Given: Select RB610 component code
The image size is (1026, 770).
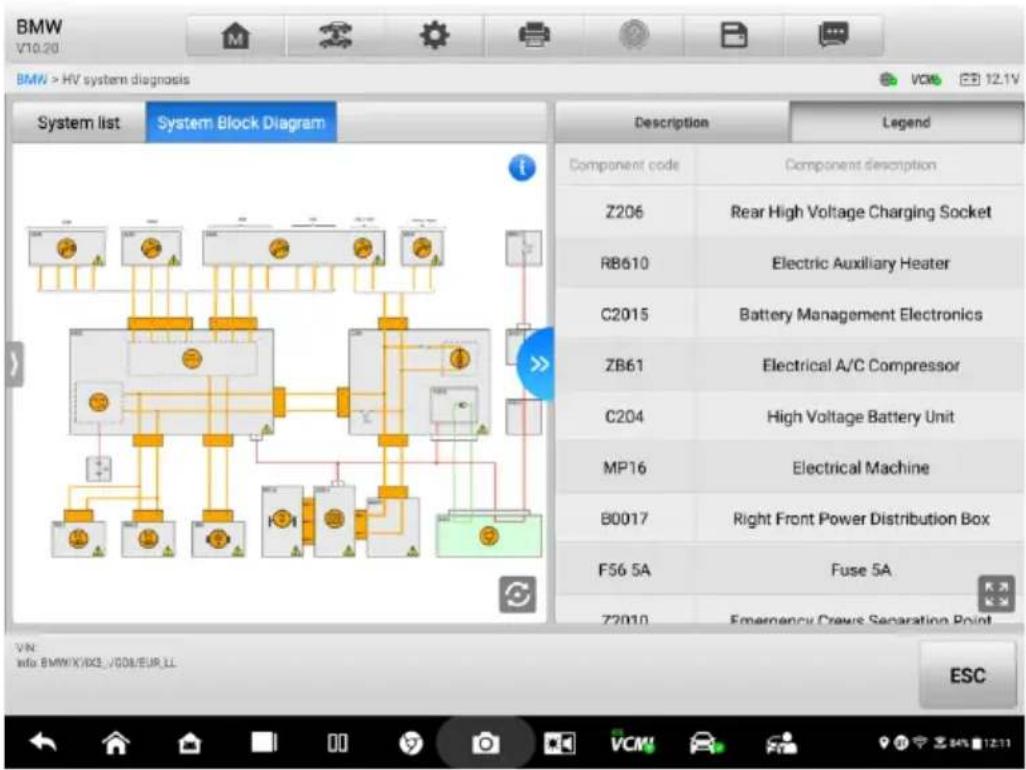Looking at the screenshot, I should click(624, 263).
